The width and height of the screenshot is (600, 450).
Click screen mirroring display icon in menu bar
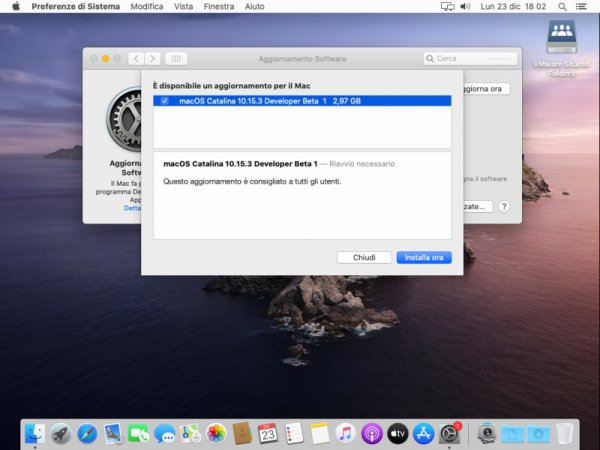click(448, 7)
